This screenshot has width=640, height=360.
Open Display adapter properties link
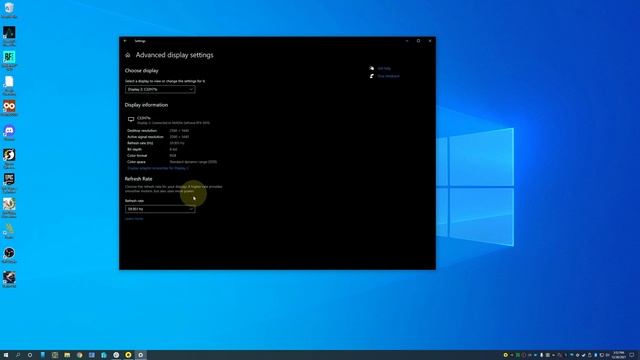(158, 168)
